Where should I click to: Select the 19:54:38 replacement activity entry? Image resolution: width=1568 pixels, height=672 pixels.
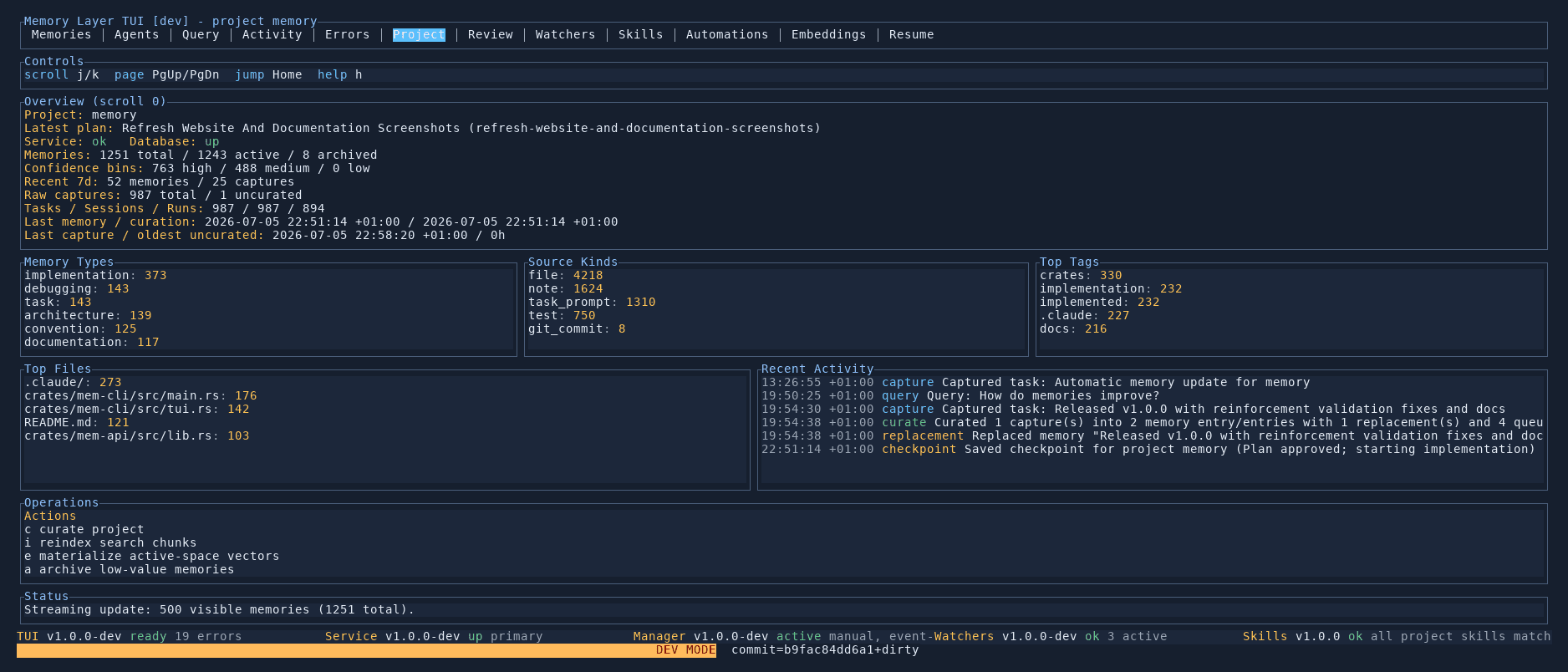pos(1152,435)
